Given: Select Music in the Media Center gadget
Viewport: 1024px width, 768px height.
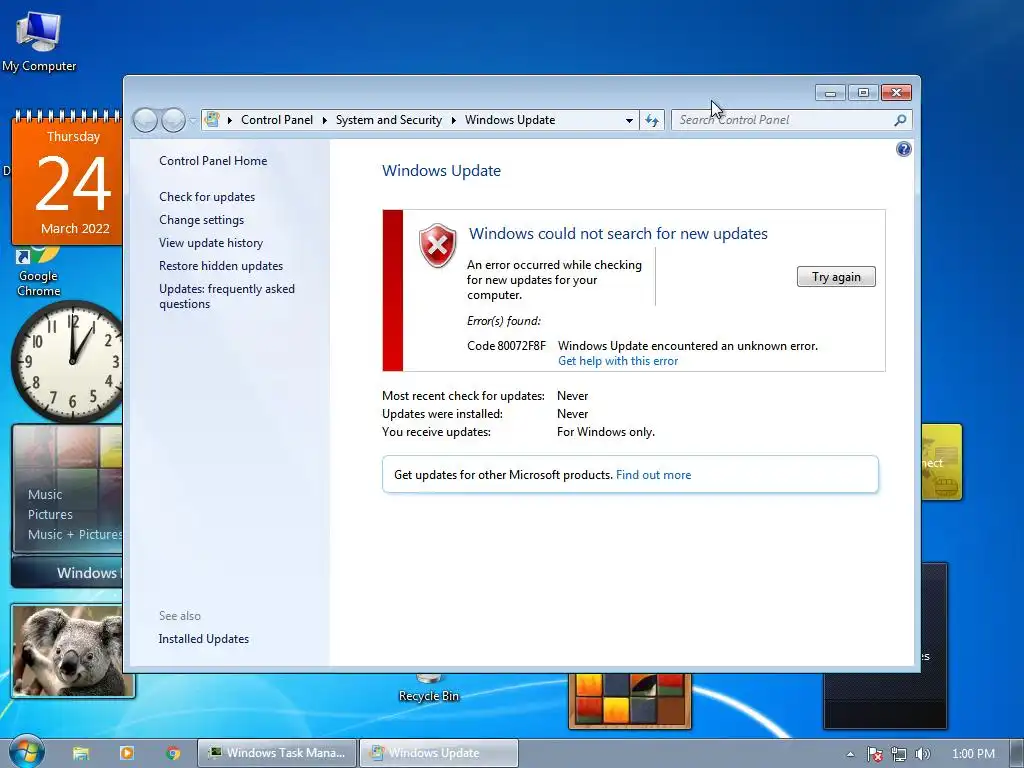Looking at the screenshot, I should pos(45,495).
